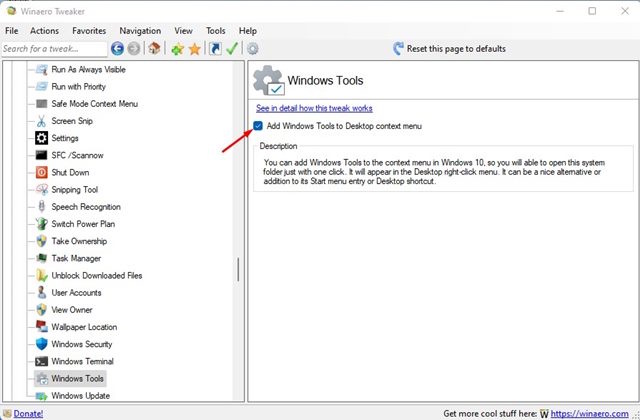Click the Switch Power Plan icon
The height and width of the screenshot is (420, 640).
click(42, 224)
